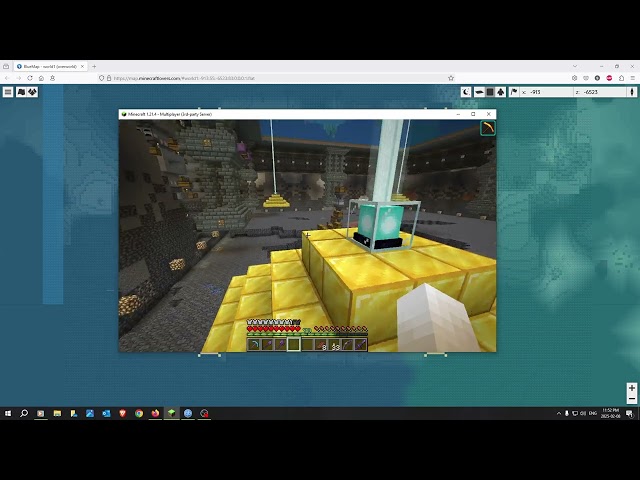Screen dimensions: 640x480
Task: Click the browser address bar URL
Action: 184,78
